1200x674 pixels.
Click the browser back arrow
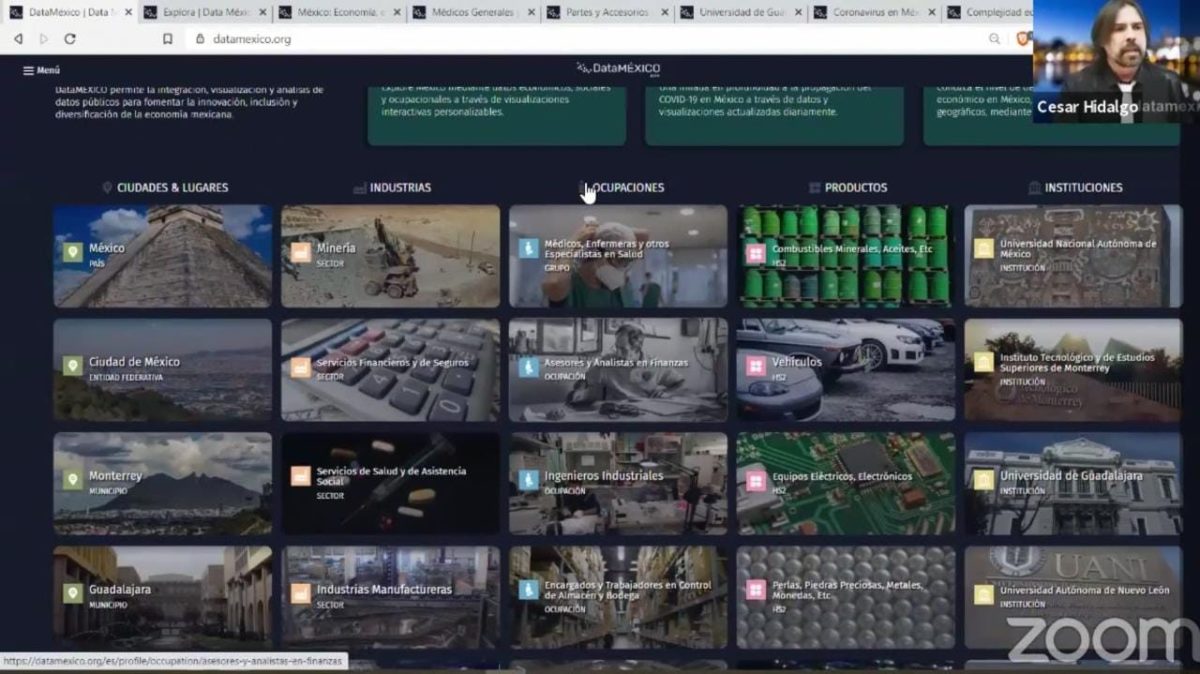pos(18,39)
